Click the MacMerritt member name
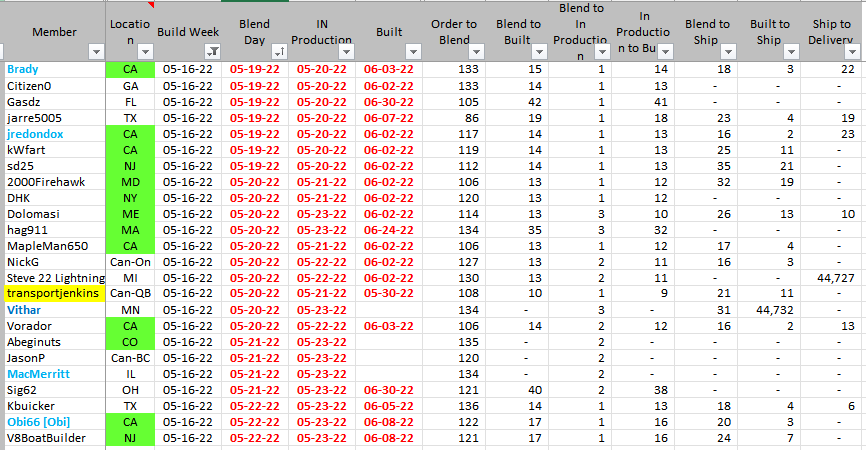 37,374
